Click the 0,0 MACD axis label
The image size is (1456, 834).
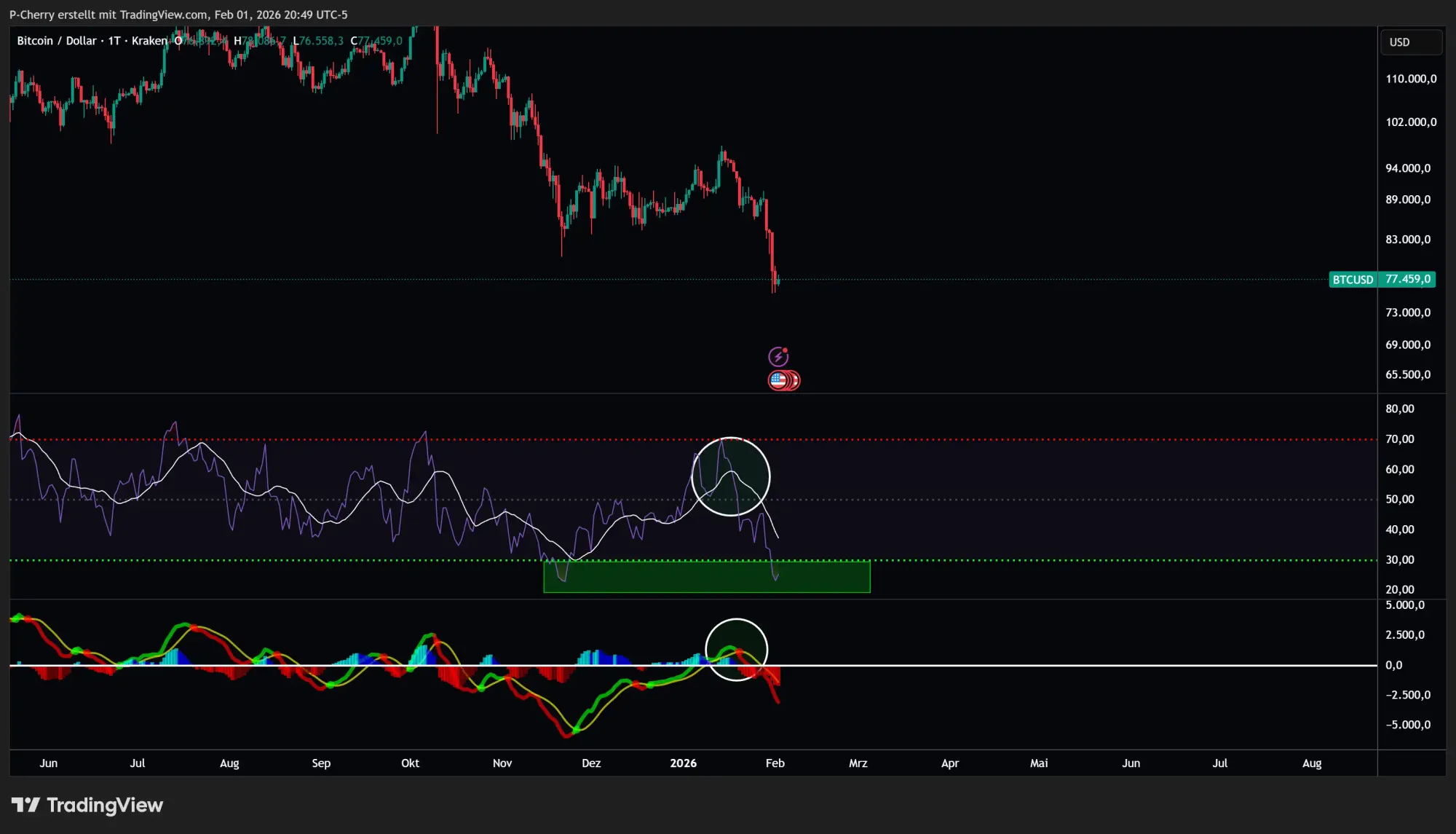pos(1393,665)
